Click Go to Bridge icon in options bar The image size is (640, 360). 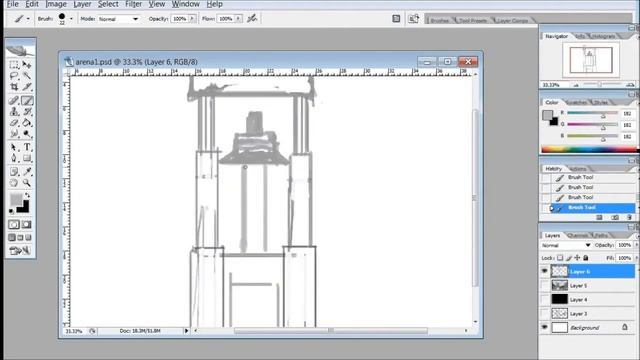coord(413,18)
